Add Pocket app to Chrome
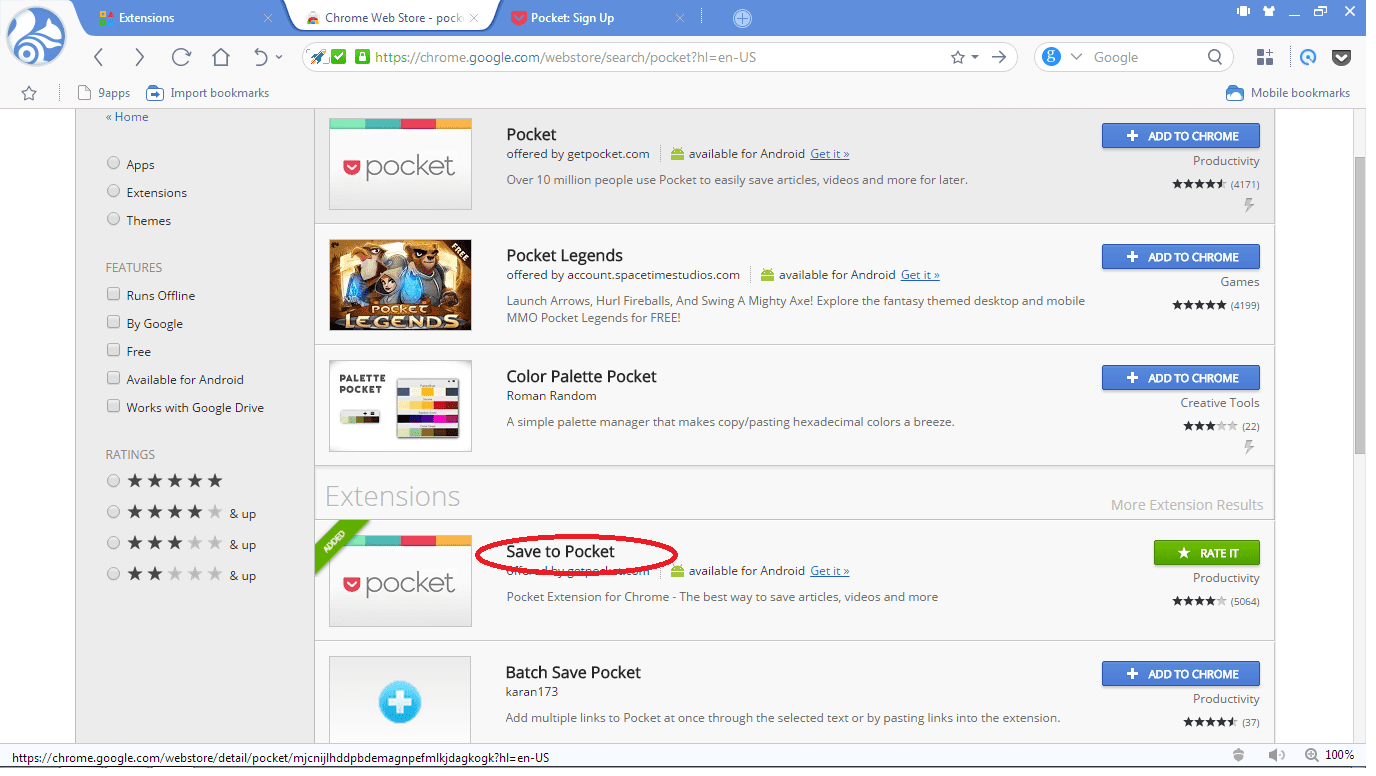This screenshot has height=776, width=1376. click(1181, 136)
